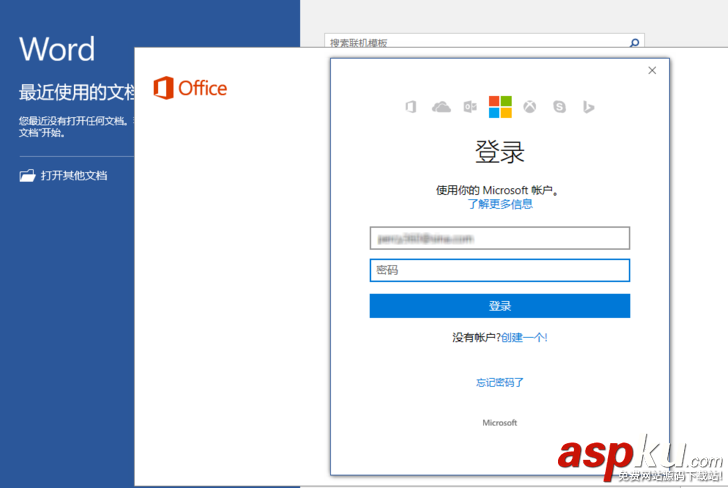The height and width of the screenshot is (488, 728).
Task: Click the 登录 heading text
Action: (x=500, y=152)
